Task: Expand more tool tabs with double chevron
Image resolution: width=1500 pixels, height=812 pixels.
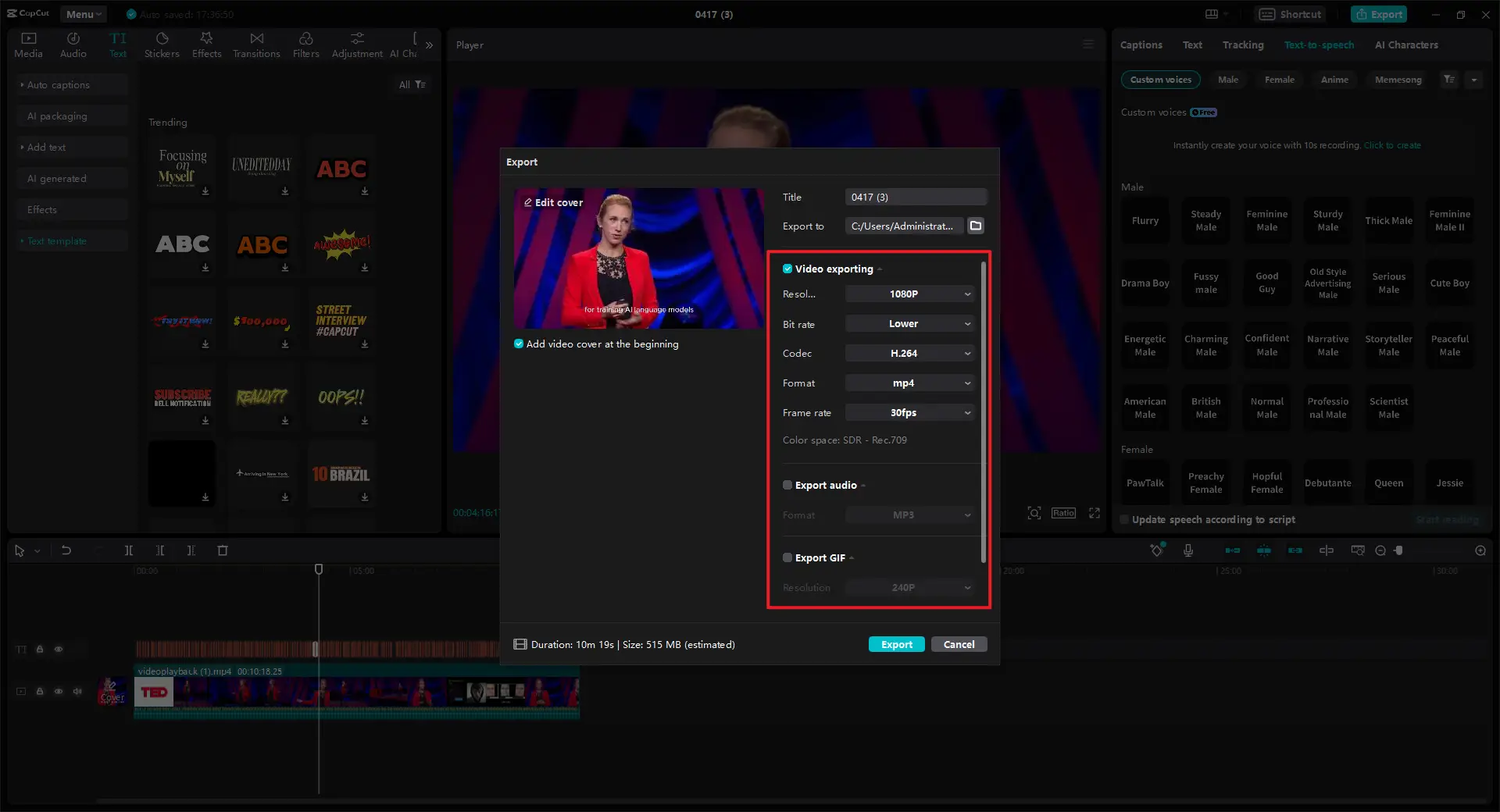Action: (x=429, y=45)
